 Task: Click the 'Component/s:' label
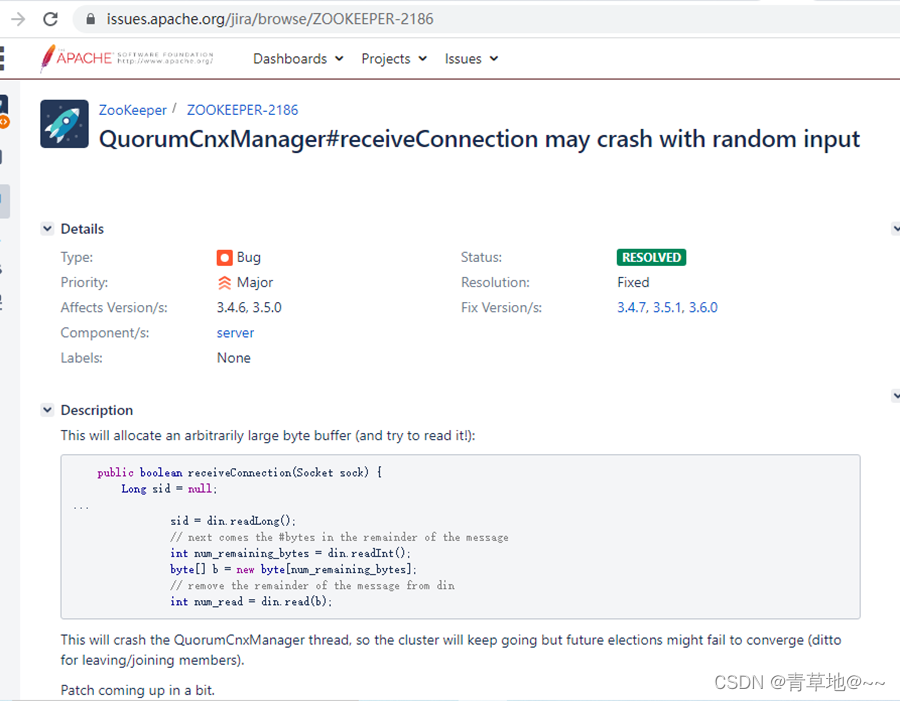pyautogui.click(x=105, y=333)
